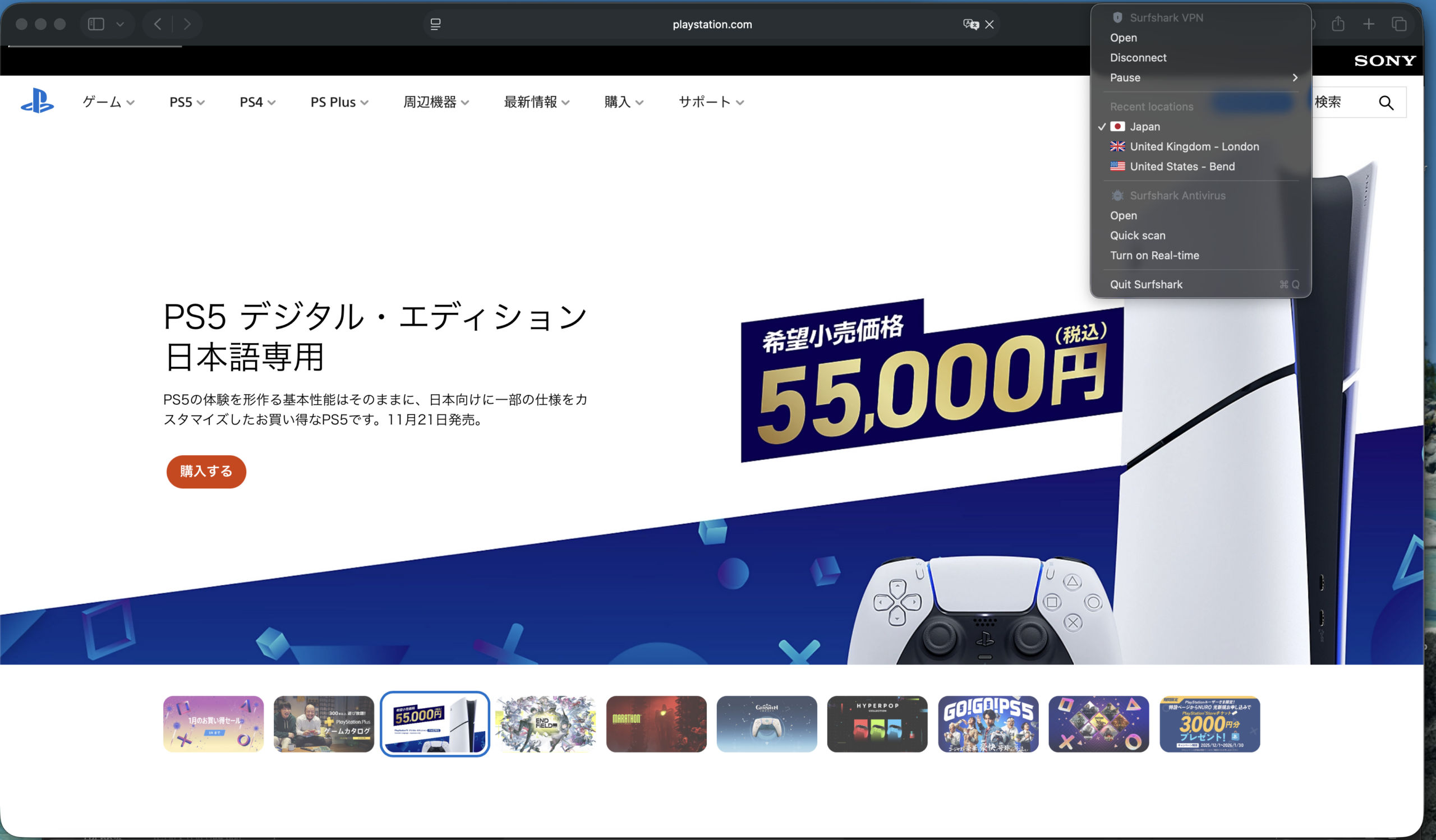Click the playstation.com address bar
Image resolution: width=1436 pixels, height=840 pixels.
click(x=712, y=24)
